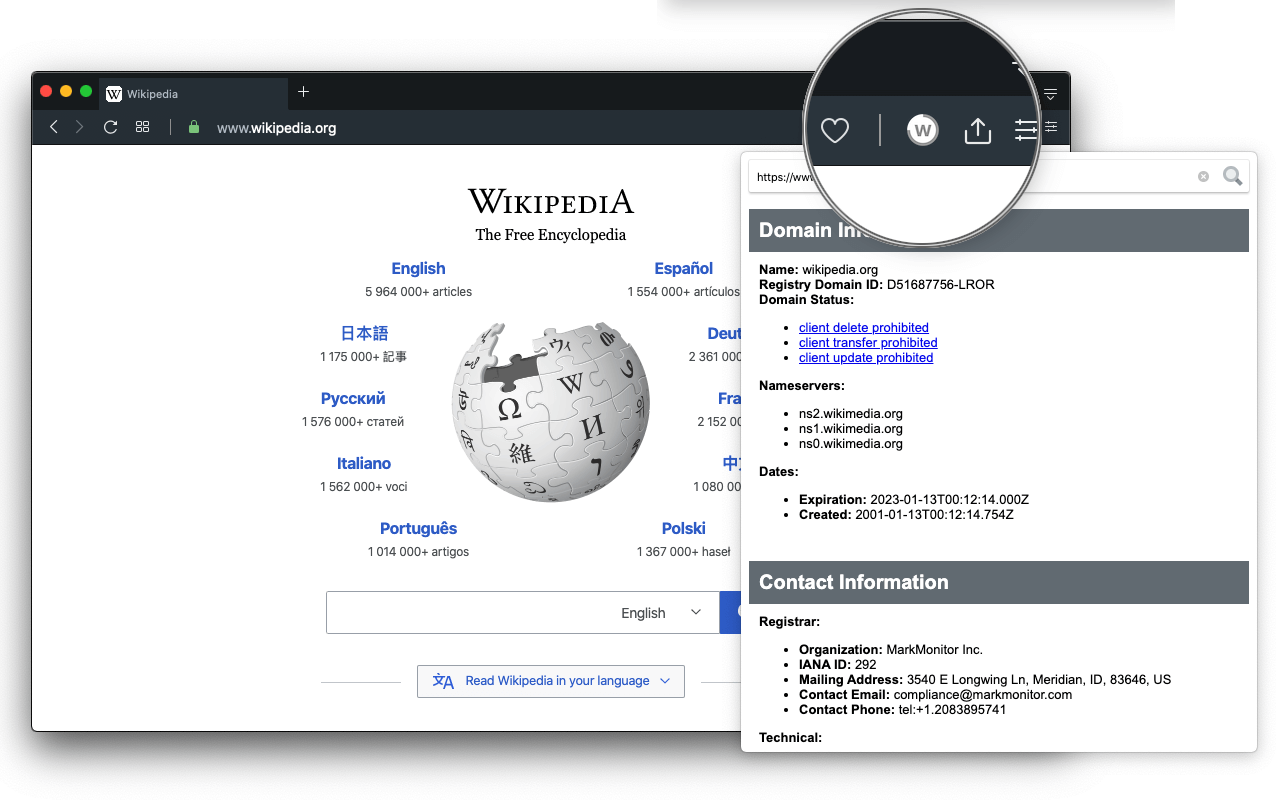Go back using the browser back arrow
This screenshot has width=1280, height=800.
54,127
